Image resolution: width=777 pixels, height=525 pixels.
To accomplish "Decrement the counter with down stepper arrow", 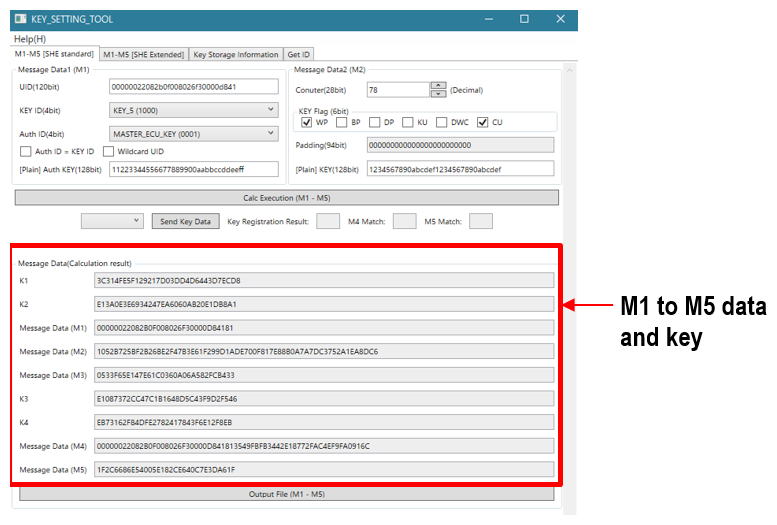I will (439, 94).
